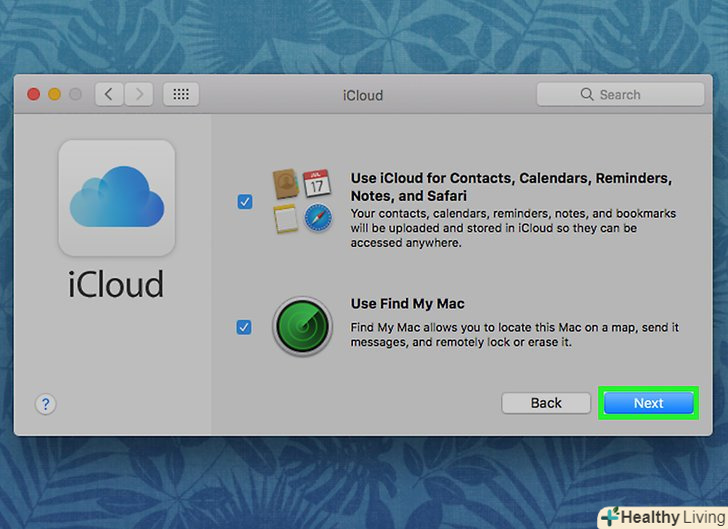This screenshot has width=728, height=529.
Task: Open help with the question mark button
Action: [46, 404]
